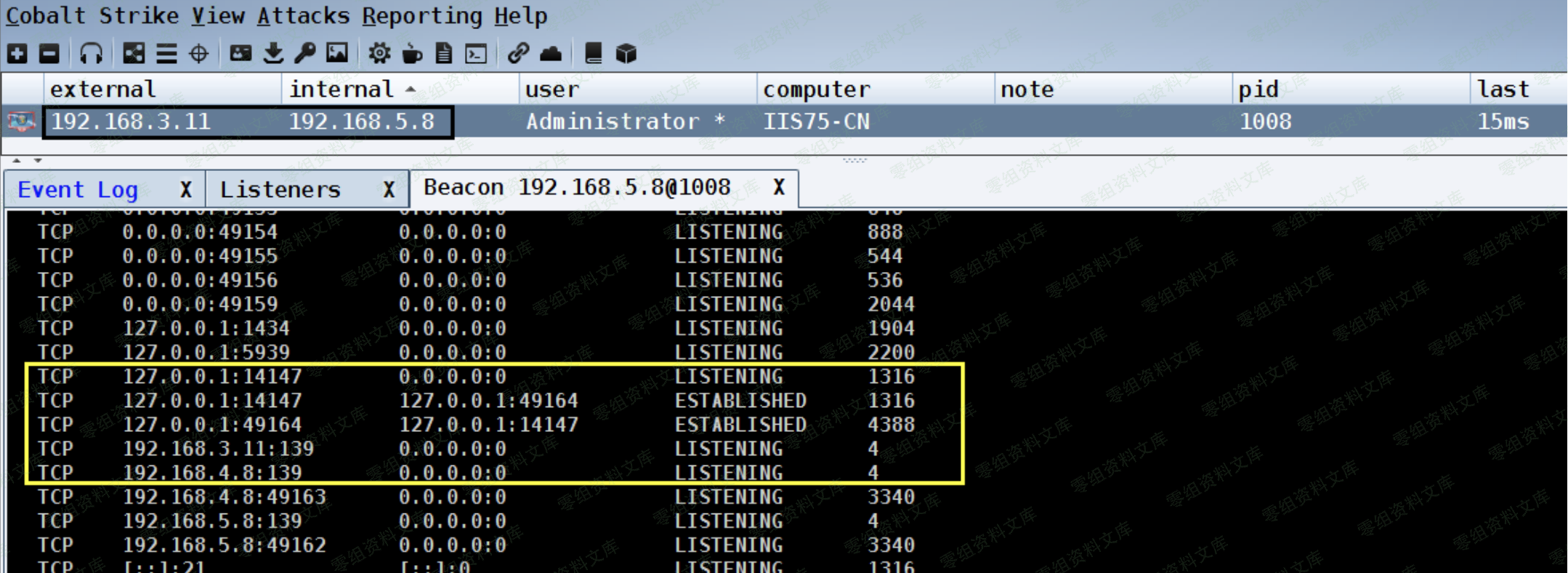Click the gear icon in the toolbar
Screen dimensions: 1568x573
coord(379,53)
